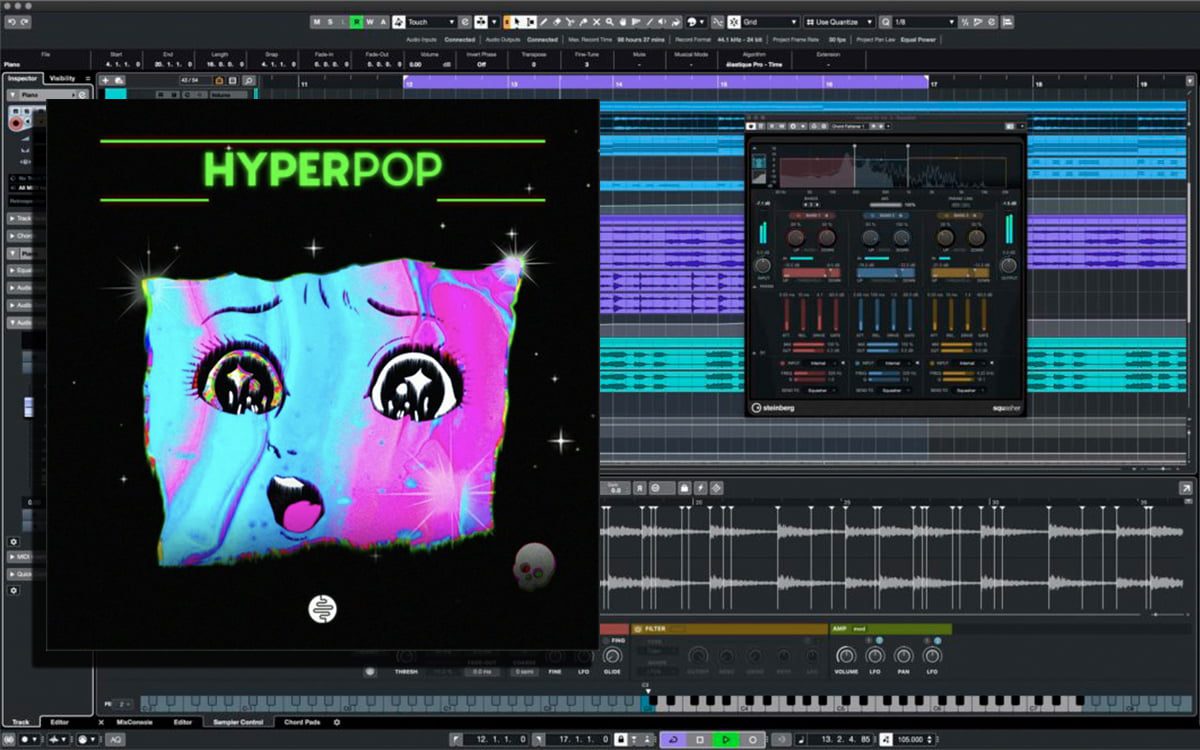
Task: Toggle Read automation (R) green button
Action: (357, 21)
